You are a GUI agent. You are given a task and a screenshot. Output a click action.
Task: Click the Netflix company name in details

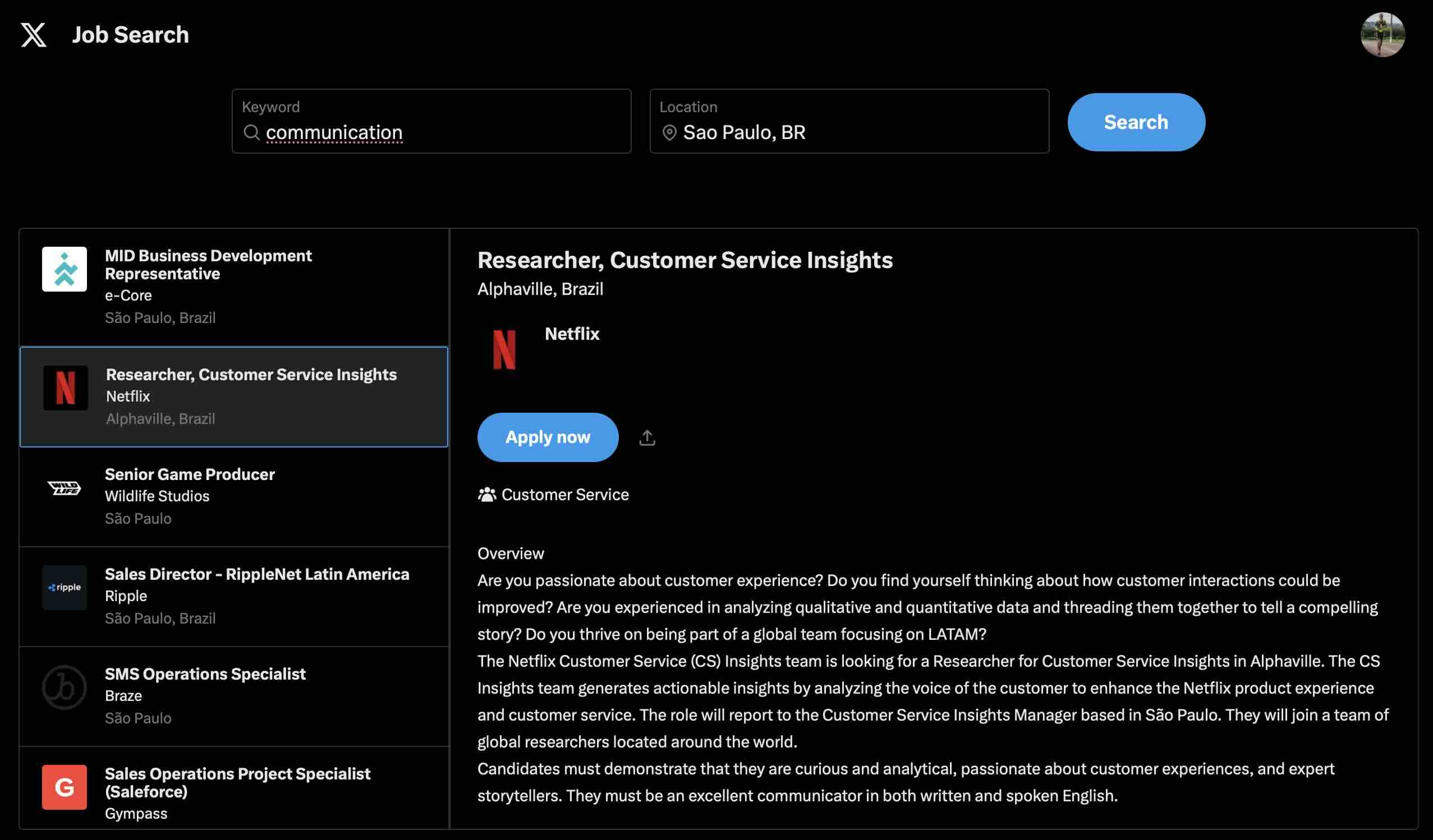point(572,334)
